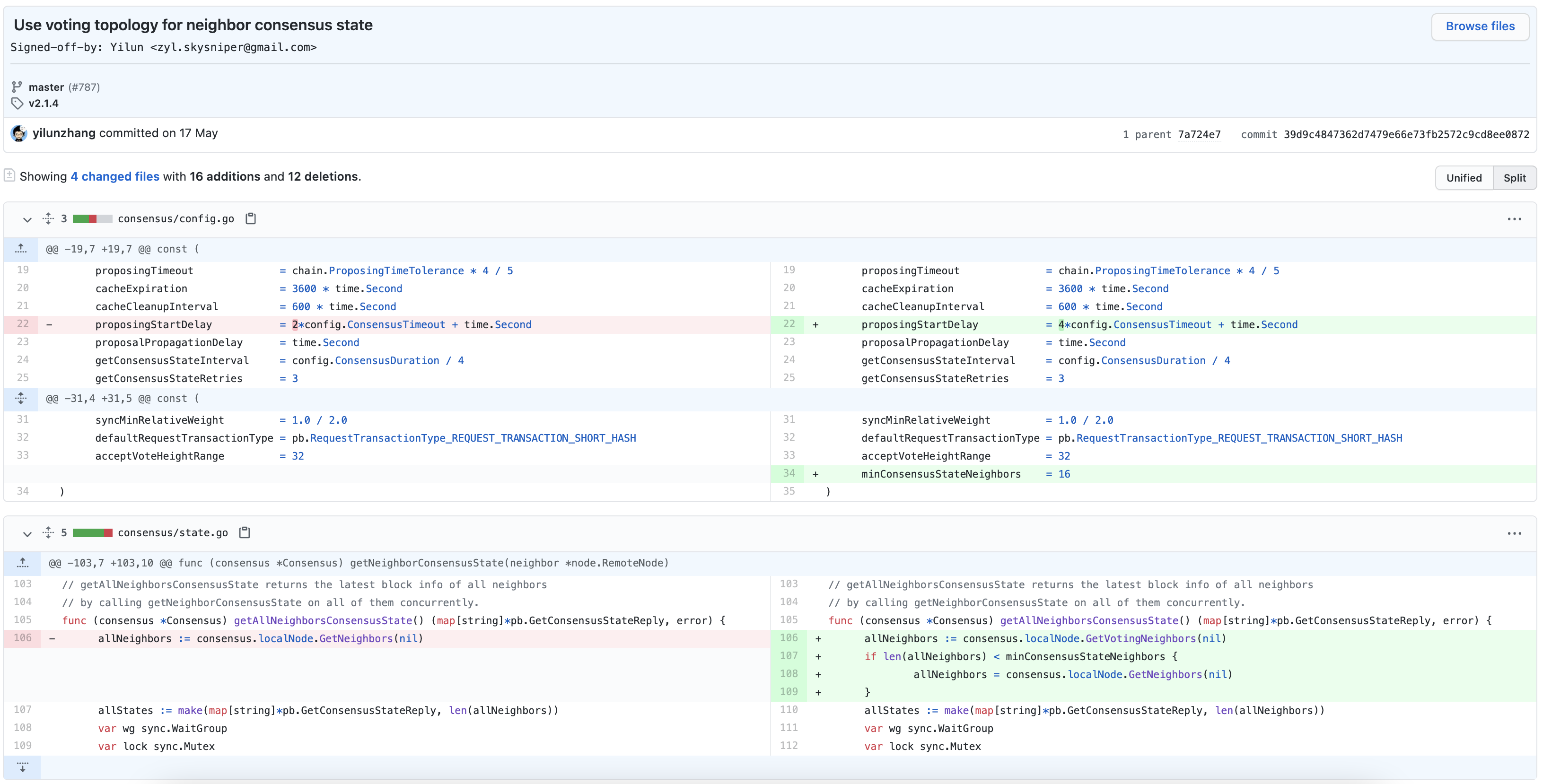Image resolution: width=1543 pixels, height=784 pixels.
Task: Expand lines between the config.go hunks
Action: tap(21, 398)
